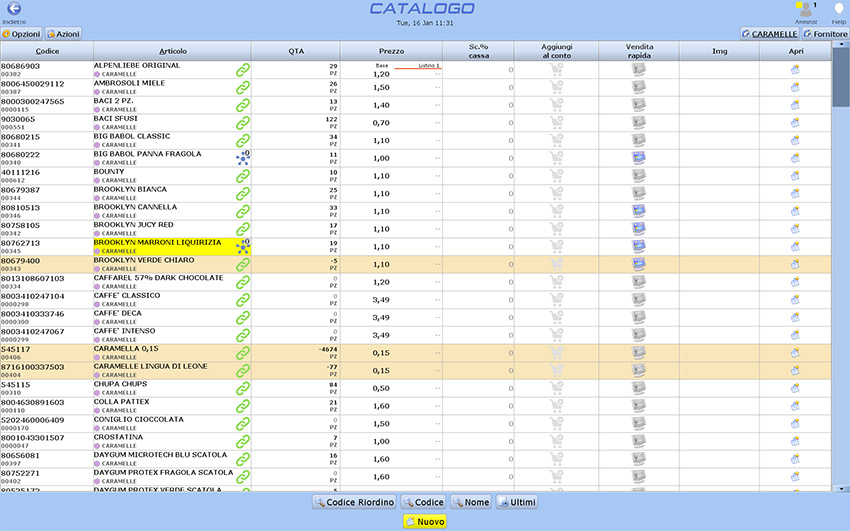
Task: Sort by the Codice column header
Action: click(47, 51)
